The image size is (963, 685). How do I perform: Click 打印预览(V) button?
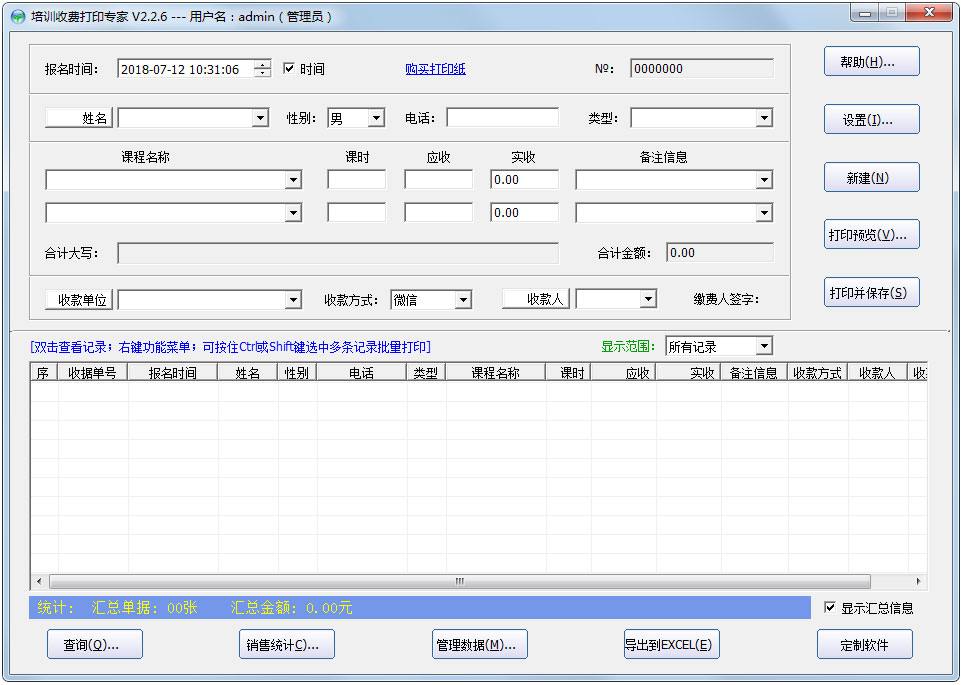pos(871,235)
